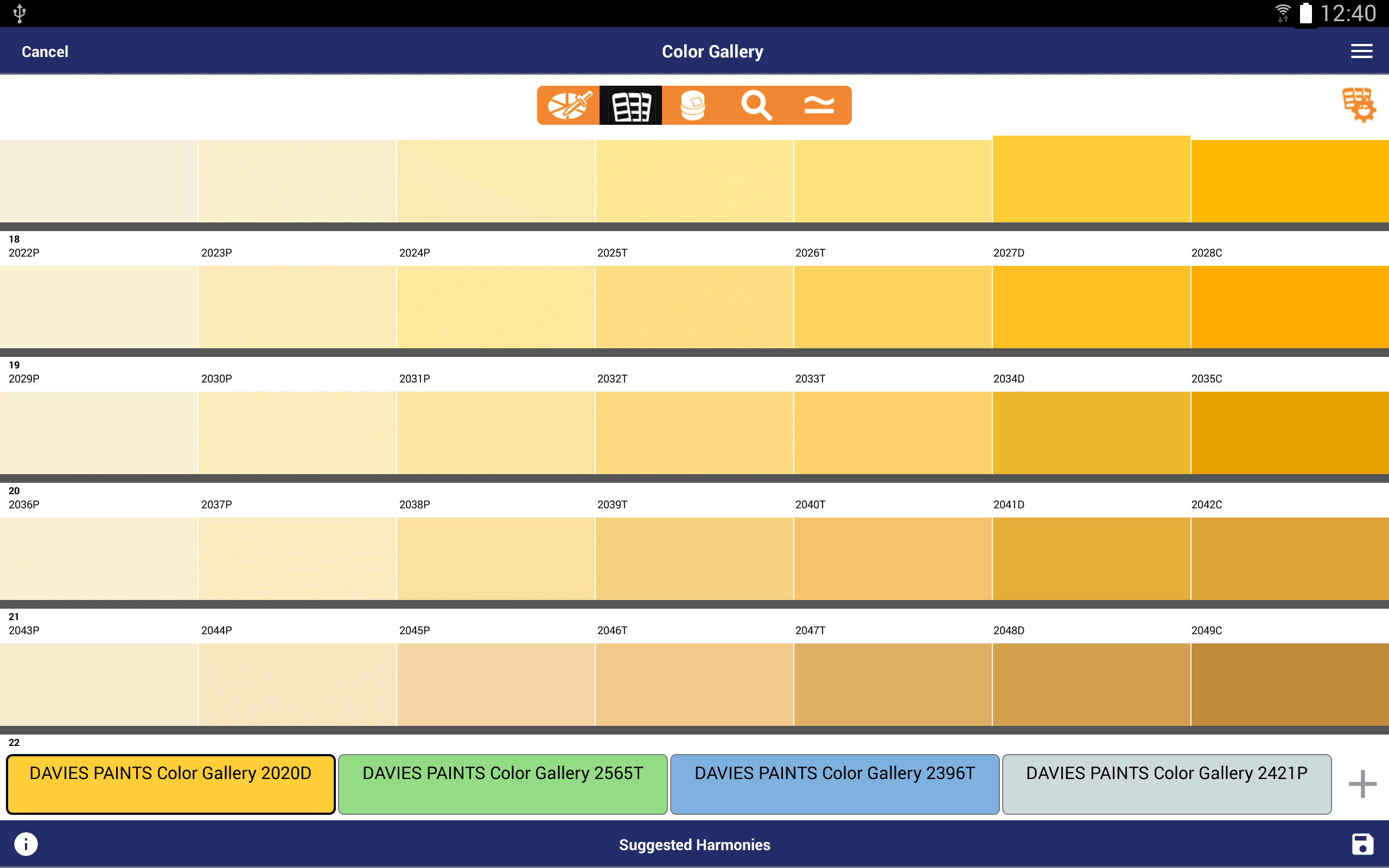The width and height of the screenshot is (1389, 868).
Task: Tap the strip number 20 label
Action: 14,490
